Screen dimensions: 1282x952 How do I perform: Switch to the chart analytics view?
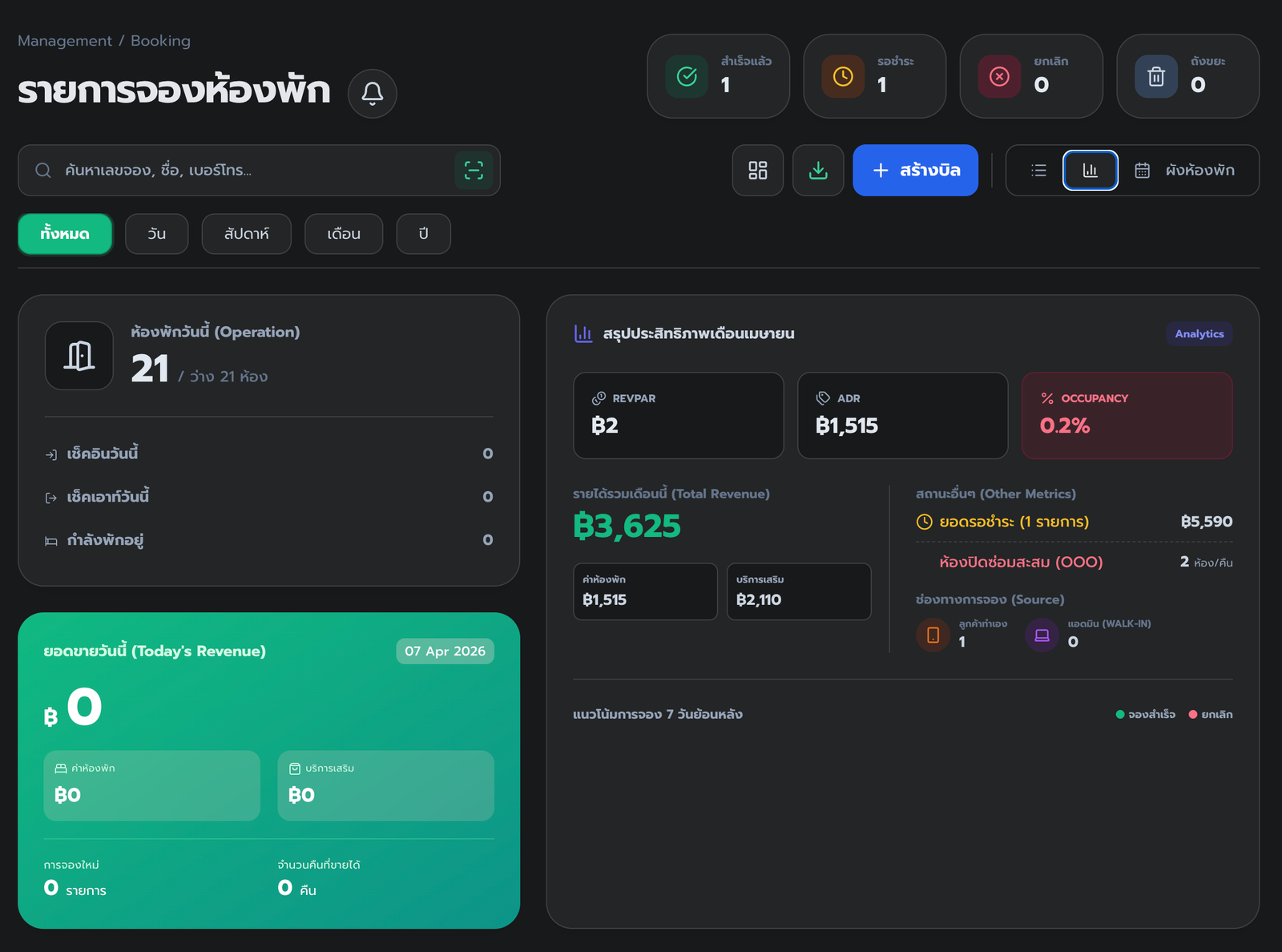(1090, 170)
